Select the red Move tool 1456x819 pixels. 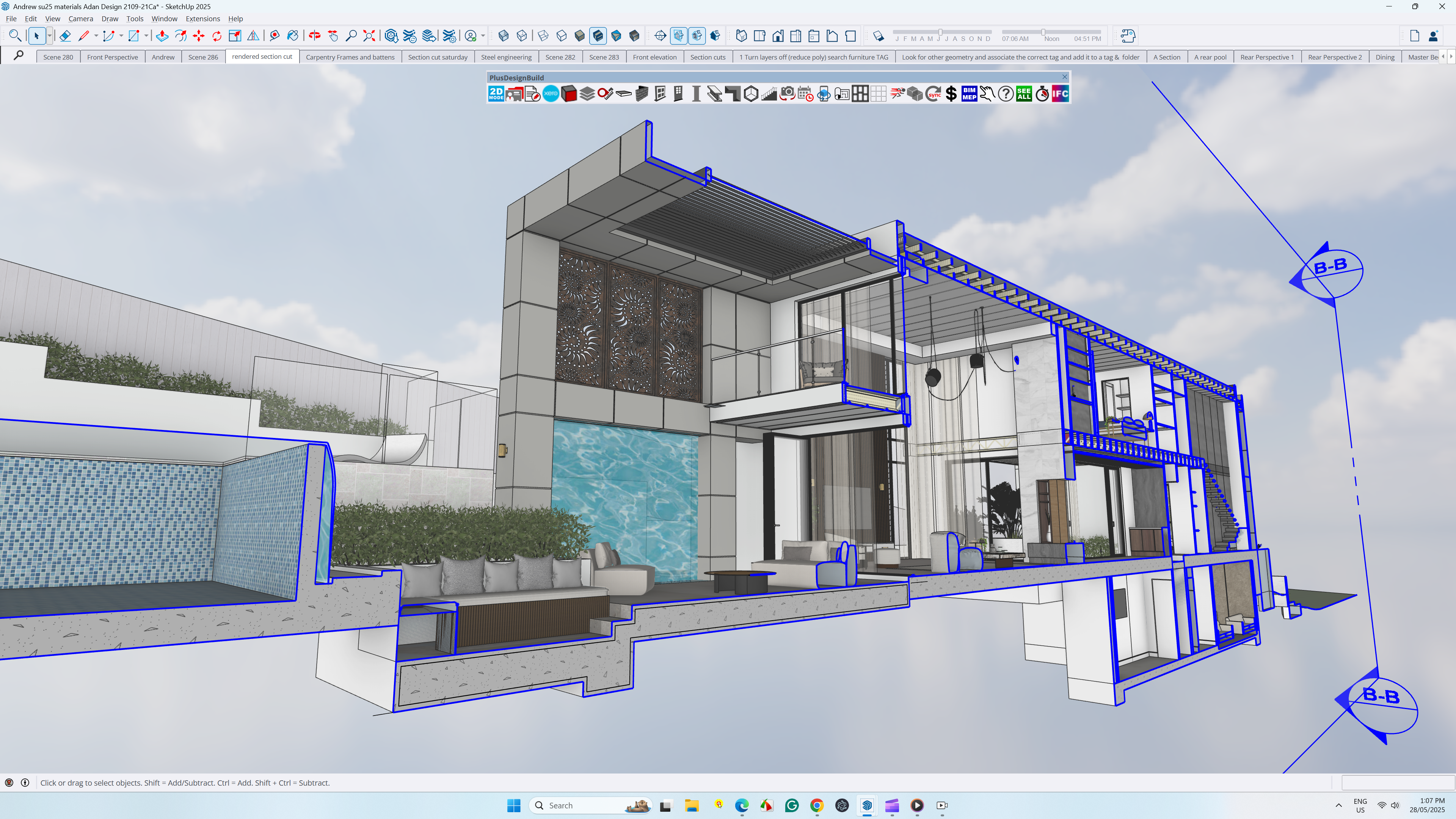[198, 36]
